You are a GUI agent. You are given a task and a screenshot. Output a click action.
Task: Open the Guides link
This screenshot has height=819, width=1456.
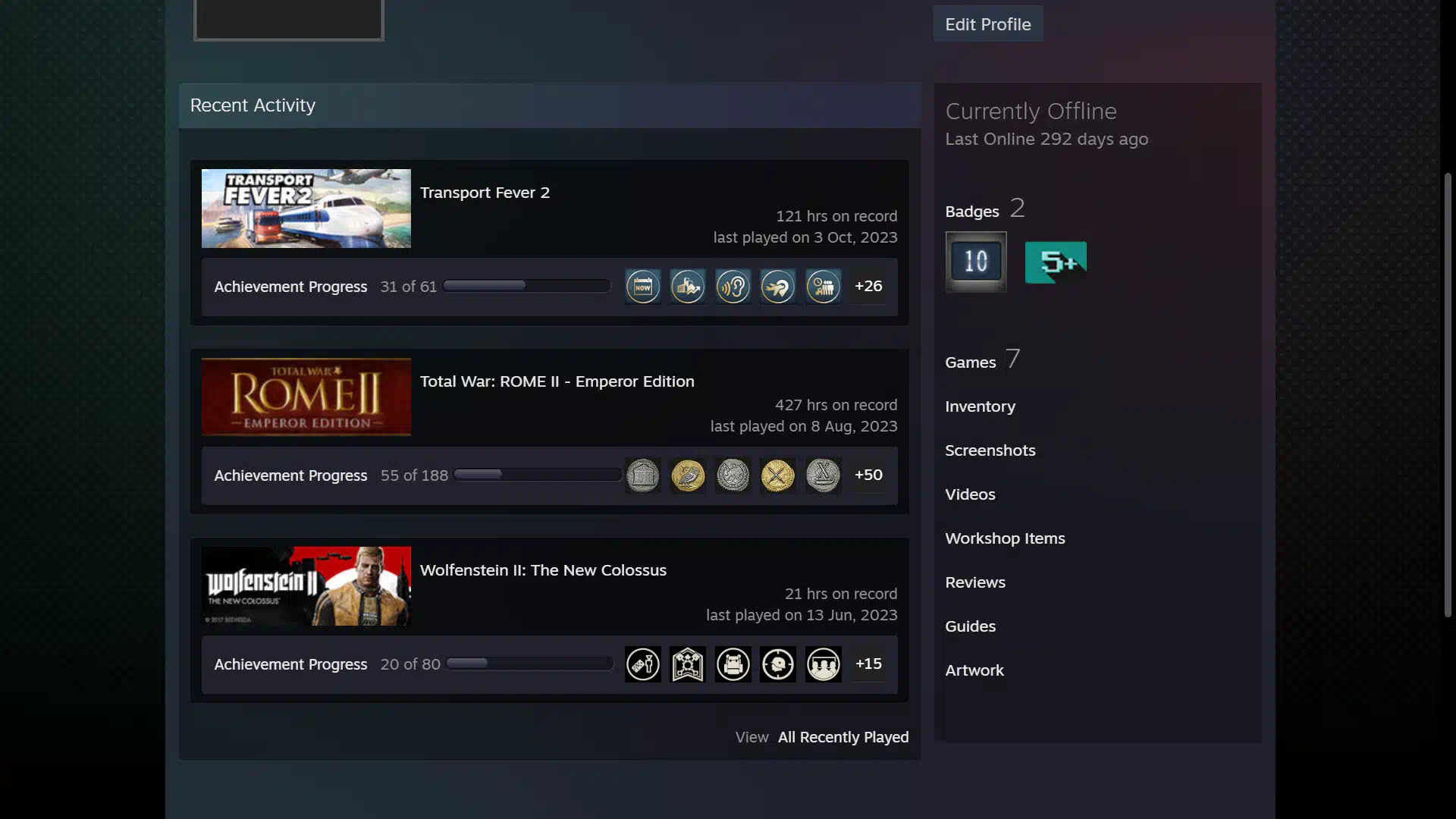[x=970, y=626]
